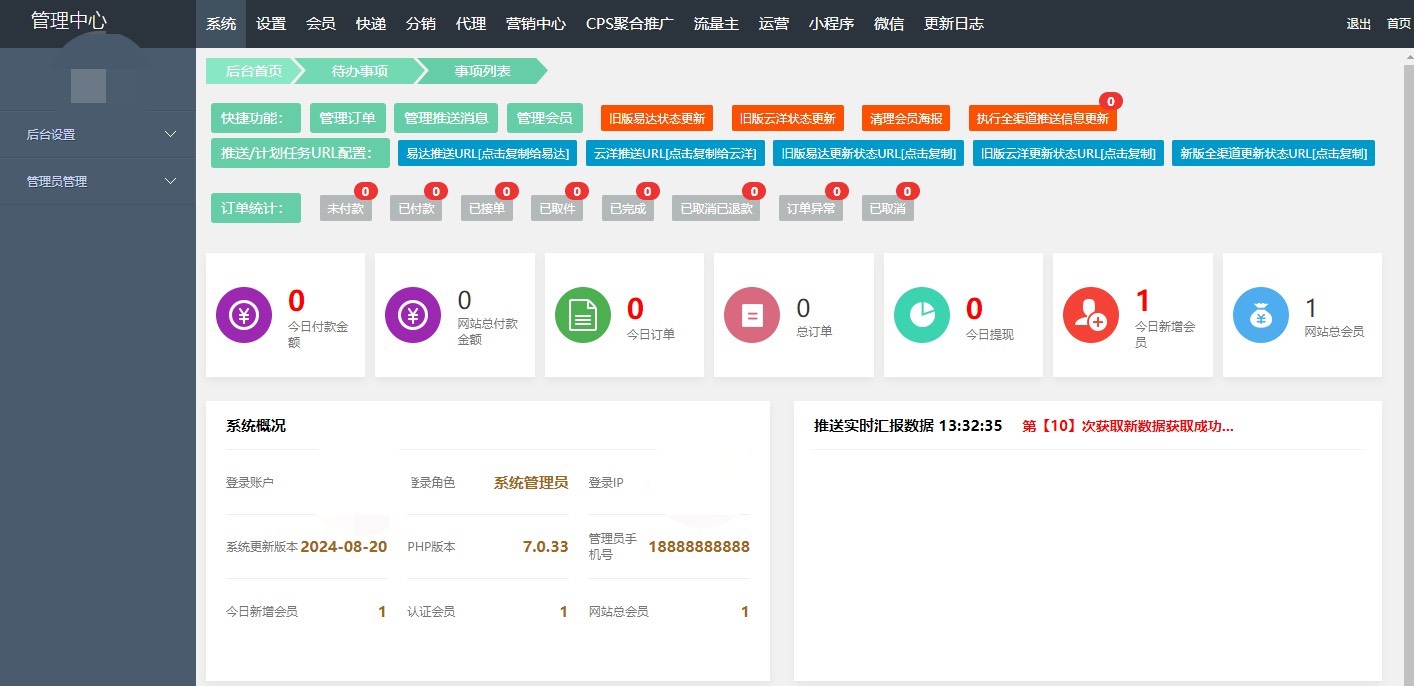Click the admin avatar in the sidebar
Screen dimensions: 1414x686
(x=88, y=85)
